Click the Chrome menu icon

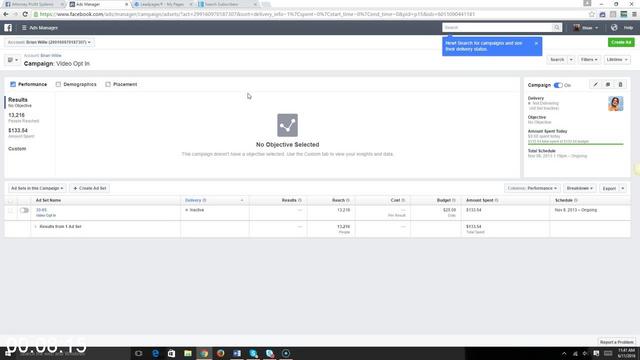pyautogui.click(x=634, y=14)
